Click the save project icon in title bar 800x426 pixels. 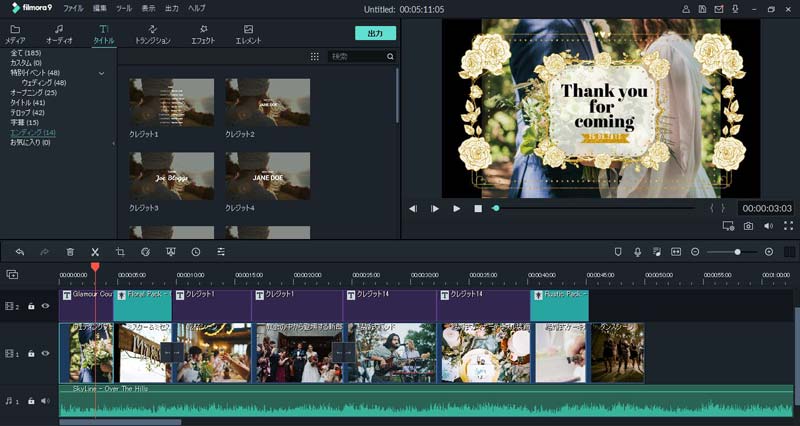pos(703,9)
